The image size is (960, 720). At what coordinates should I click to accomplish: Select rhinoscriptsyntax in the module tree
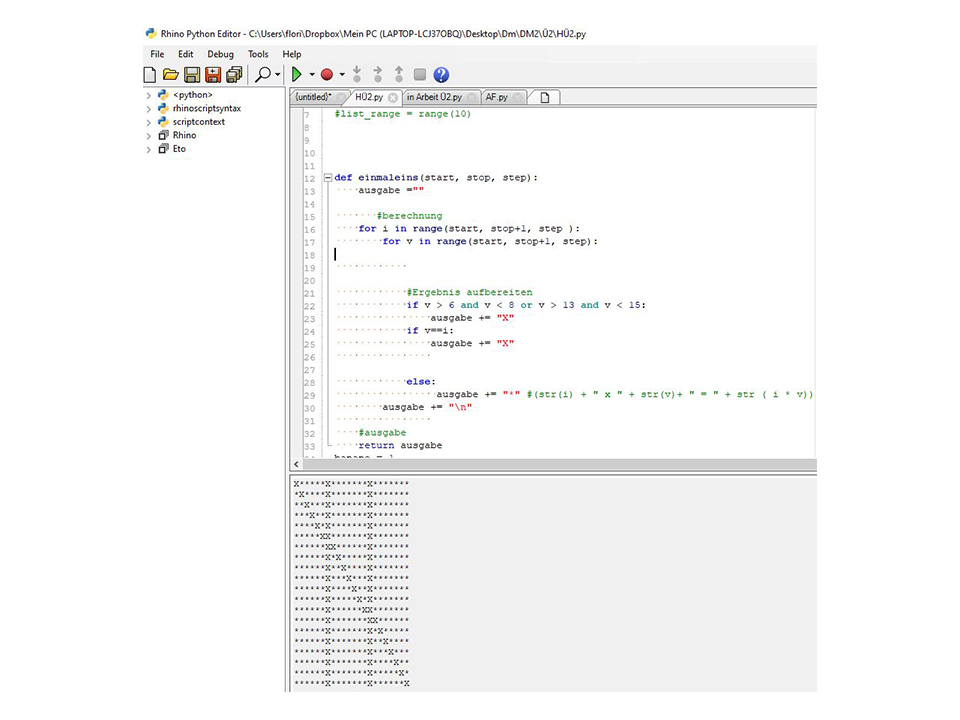point(206,108)
